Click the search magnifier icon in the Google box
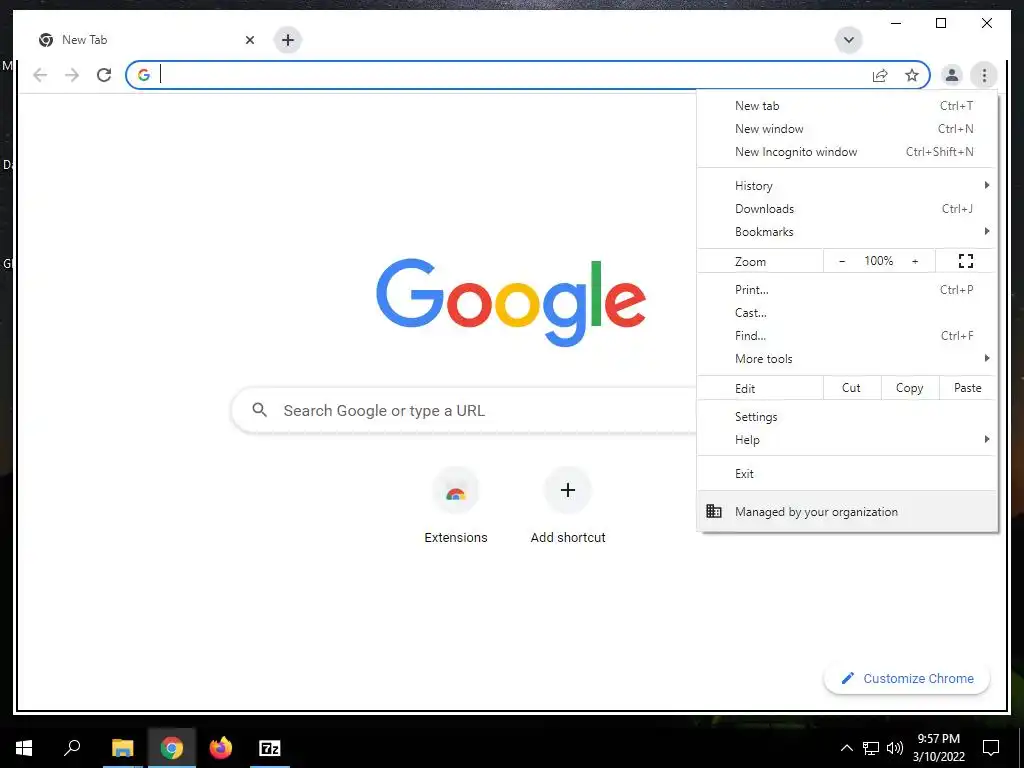The image size is (1024, 768). coord(259,410)
